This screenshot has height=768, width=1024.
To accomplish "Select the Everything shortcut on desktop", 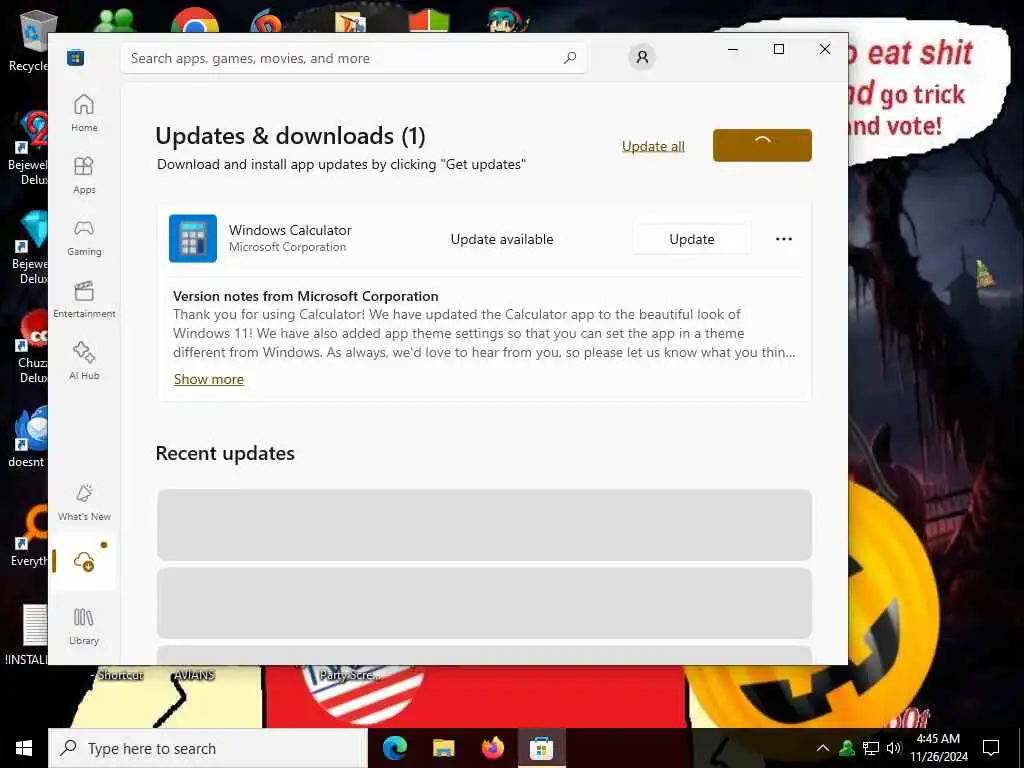I will (x=30, y=536).
